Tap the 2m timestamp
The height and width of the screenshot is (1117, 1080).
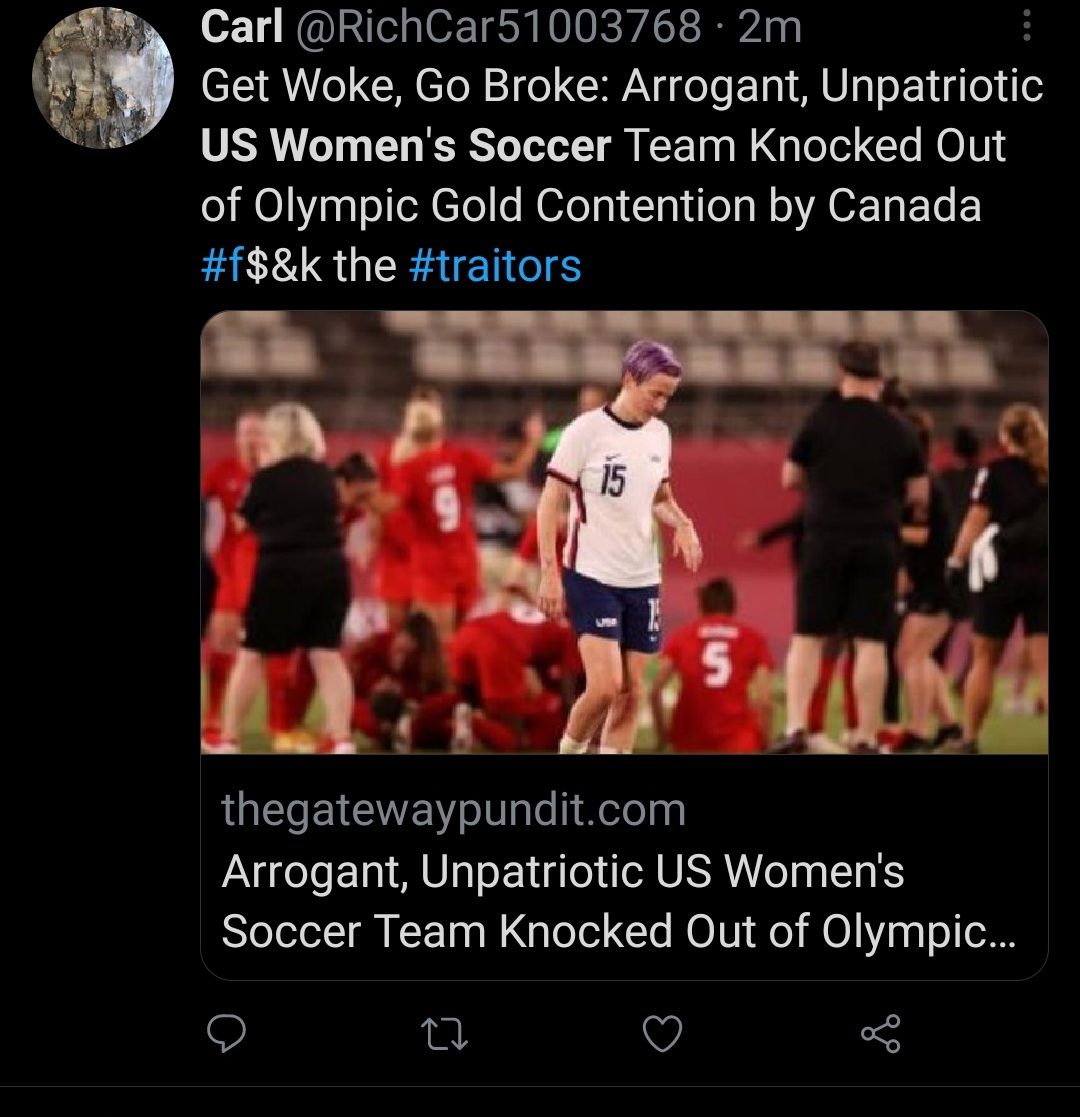click(770, 28)
